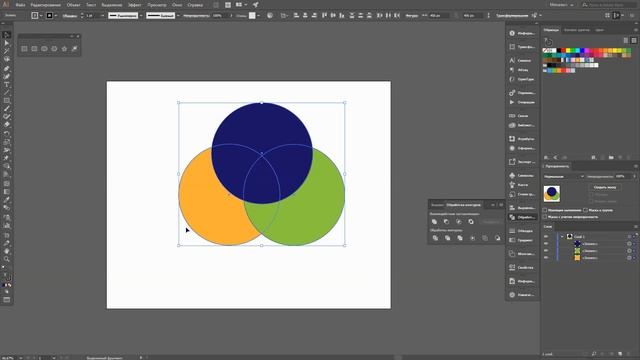The height and width of the screenshot is (360, 640).
Task: Switch swatches panel to list view
Action: [x=626, y=40]
